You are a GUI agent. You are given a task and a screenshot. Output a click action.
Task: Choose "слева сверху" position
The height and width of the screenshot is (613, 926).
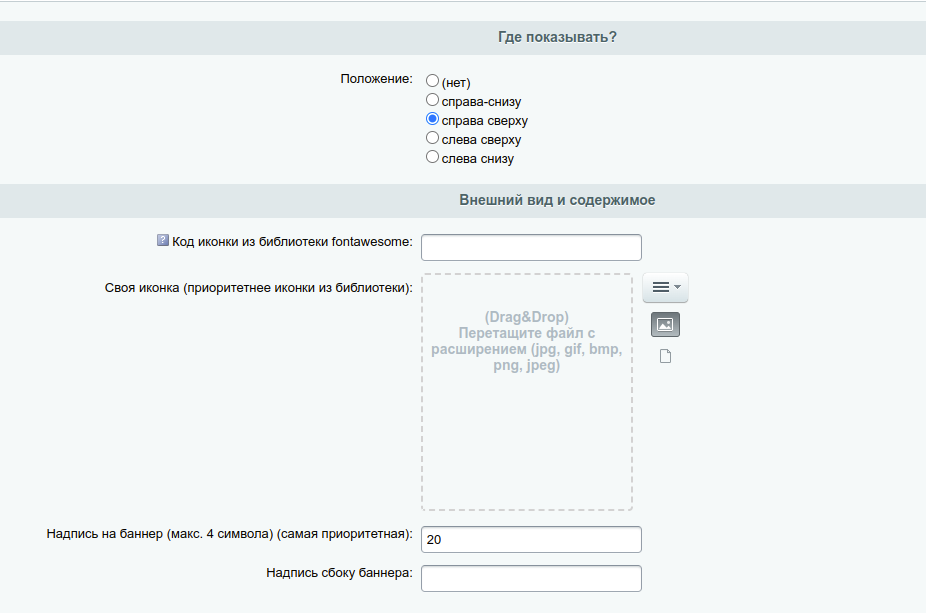click(432, 138)
